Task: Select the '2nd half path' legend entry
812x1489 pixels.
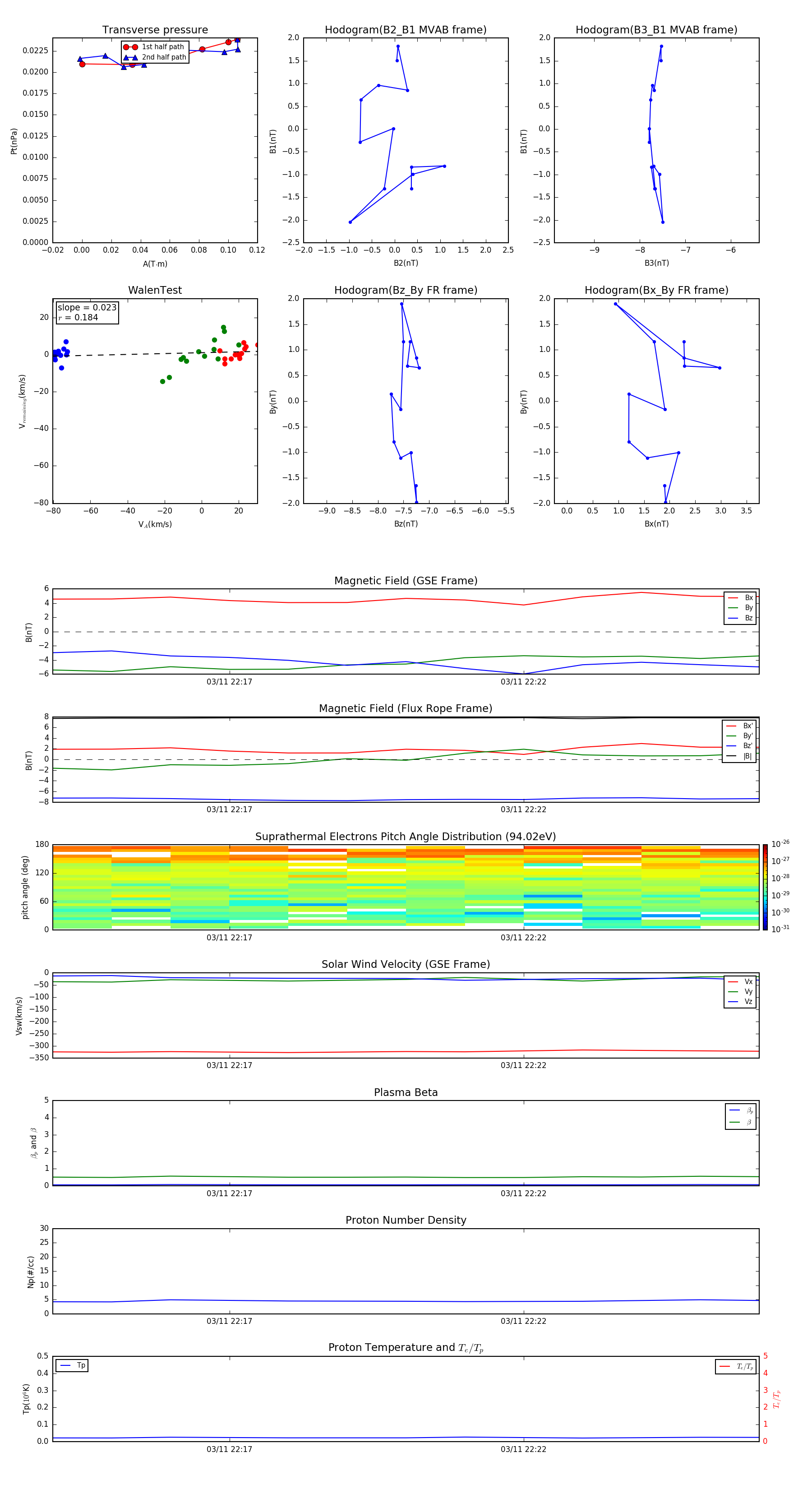Action: (x=155, y=57)
